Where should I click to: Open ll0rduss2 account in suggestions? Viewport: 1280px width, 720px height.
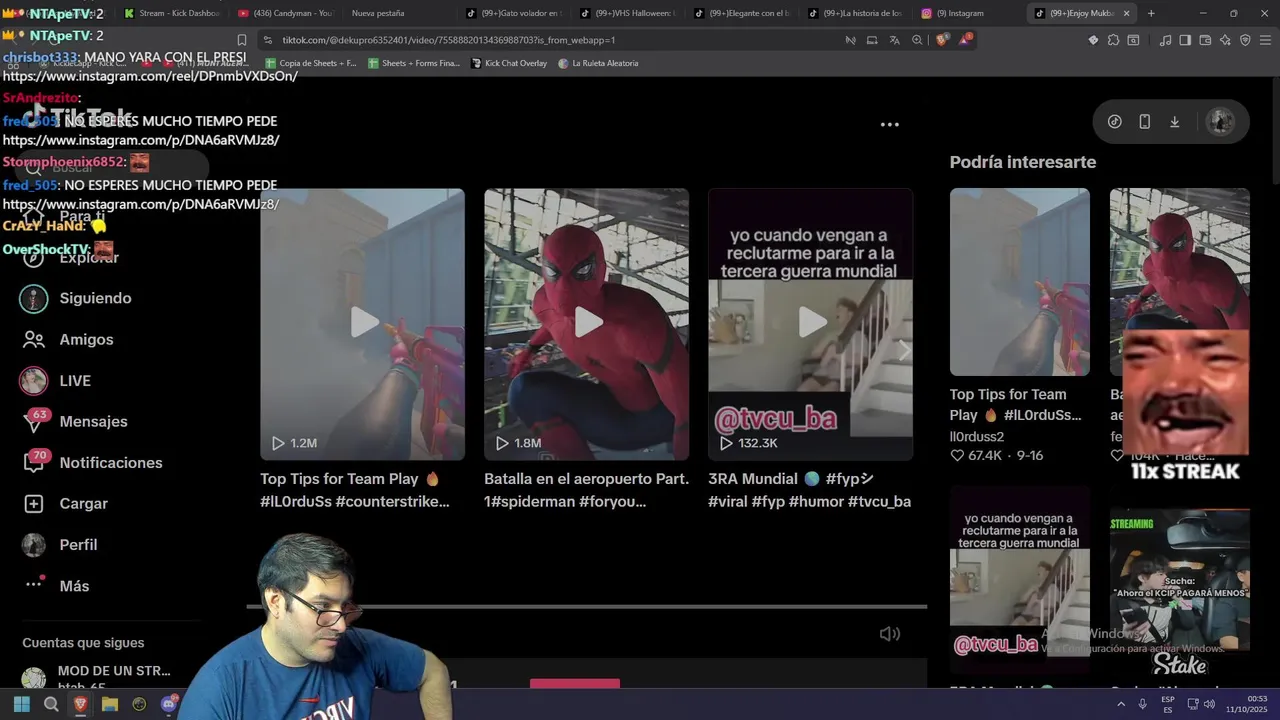pos(977,437)
